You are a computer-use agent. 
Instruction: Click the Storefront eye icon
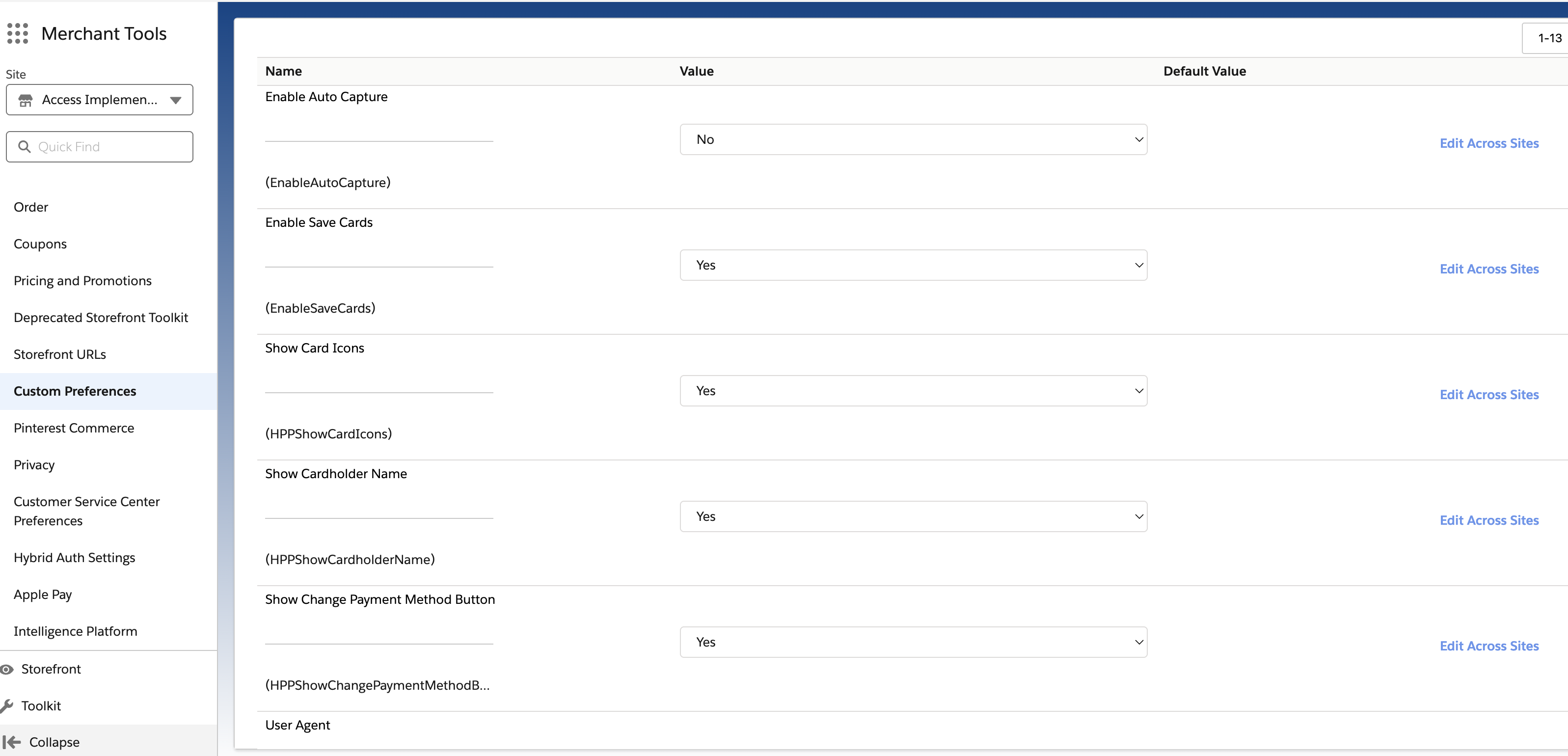coord(7,669)
